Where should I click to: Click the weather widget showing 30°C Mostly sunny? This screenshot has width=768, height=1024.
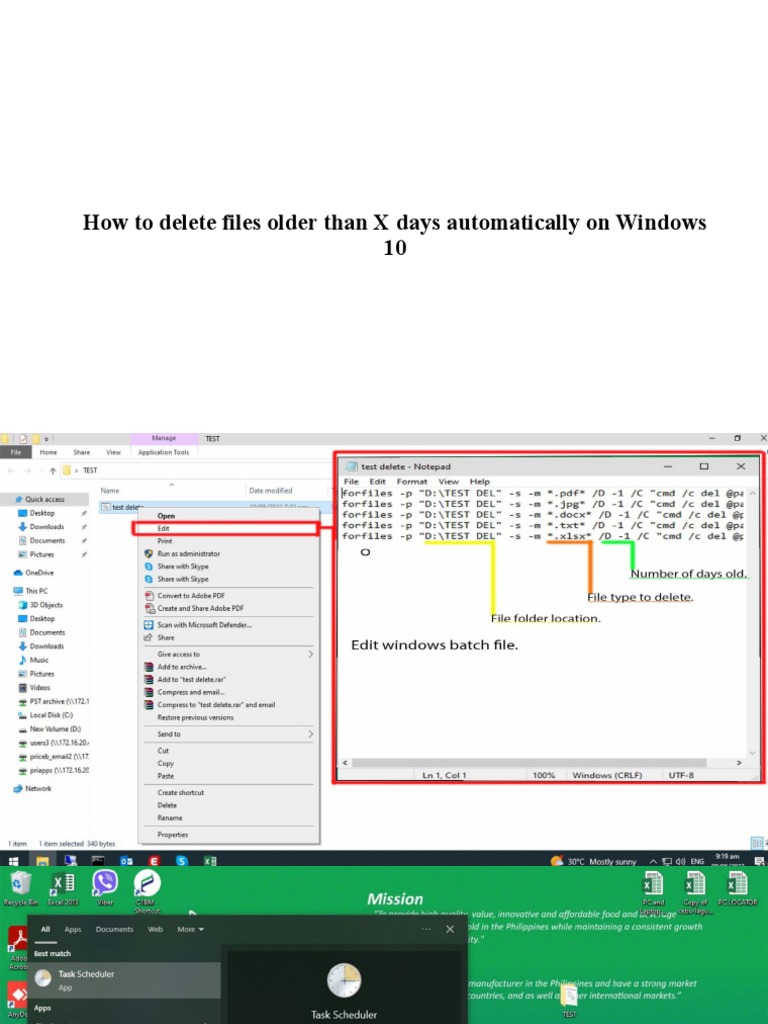593,861
